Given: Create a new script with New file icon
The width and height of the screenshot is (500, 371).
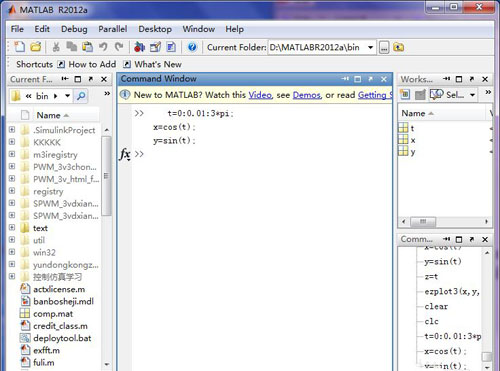Looking at the screenshot, I should pyautogui.click(x=19, y=47).
